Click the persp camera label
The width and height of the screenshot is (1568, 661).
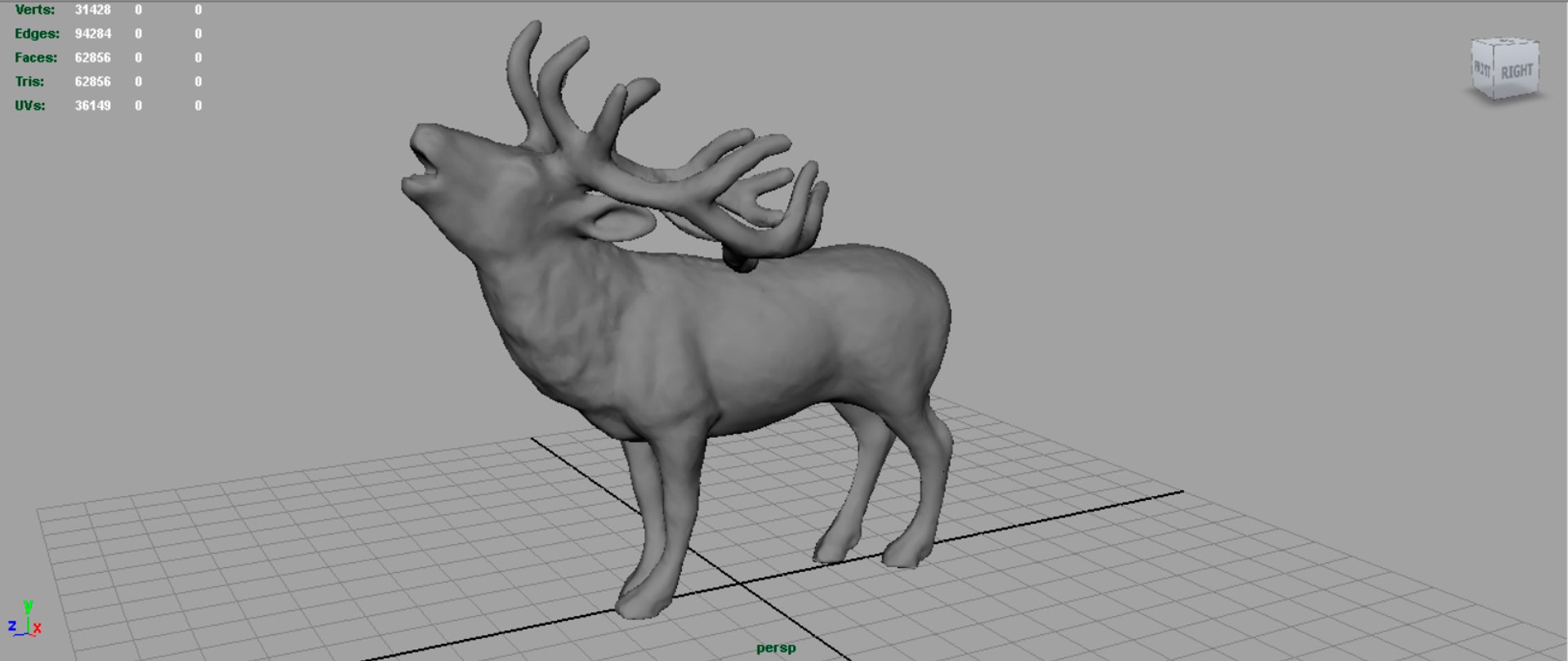pyautogui.click(x=776, y=648)
